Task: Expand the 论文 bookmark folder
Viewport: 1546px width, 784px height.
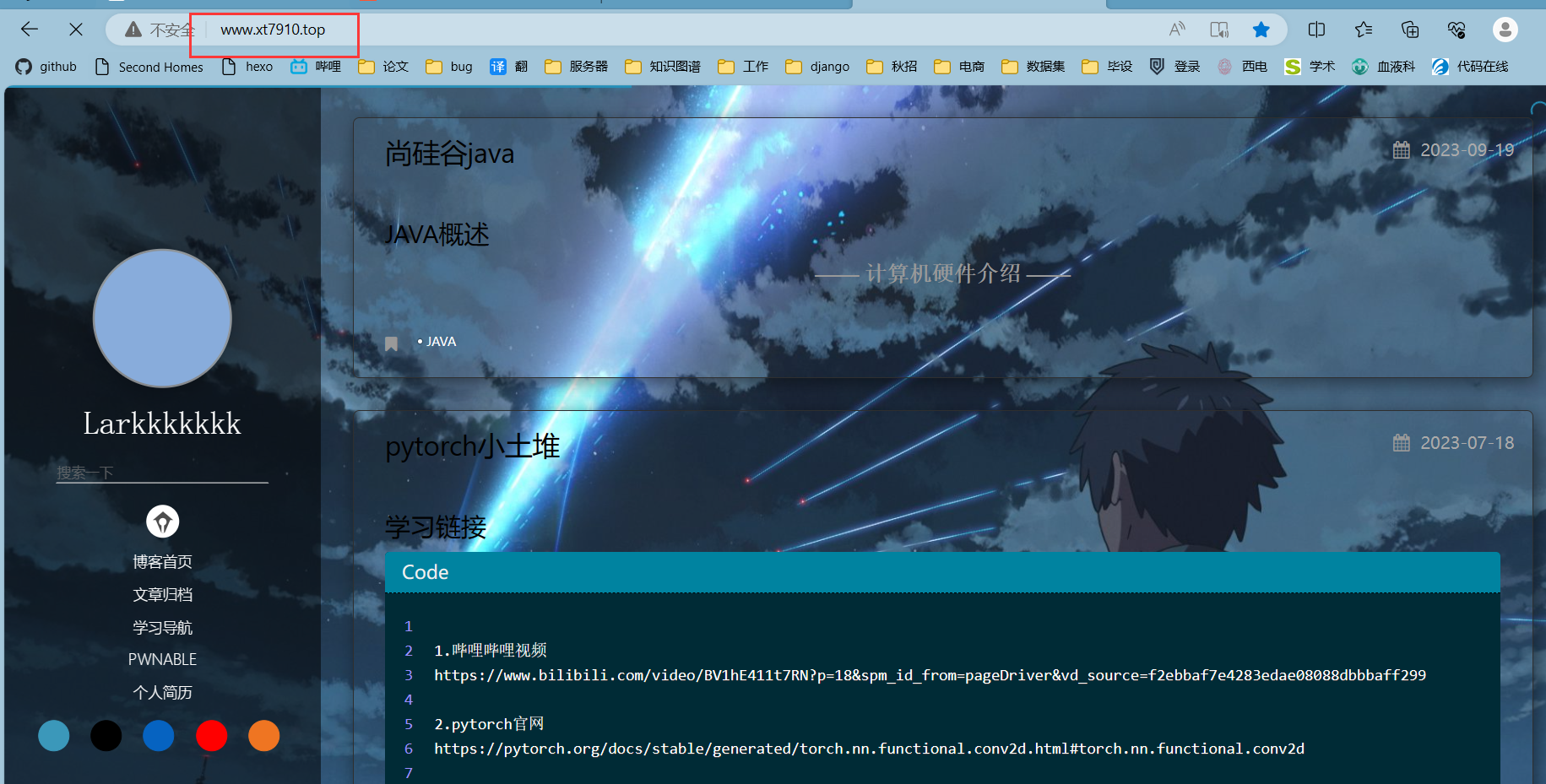Action: 383,67
